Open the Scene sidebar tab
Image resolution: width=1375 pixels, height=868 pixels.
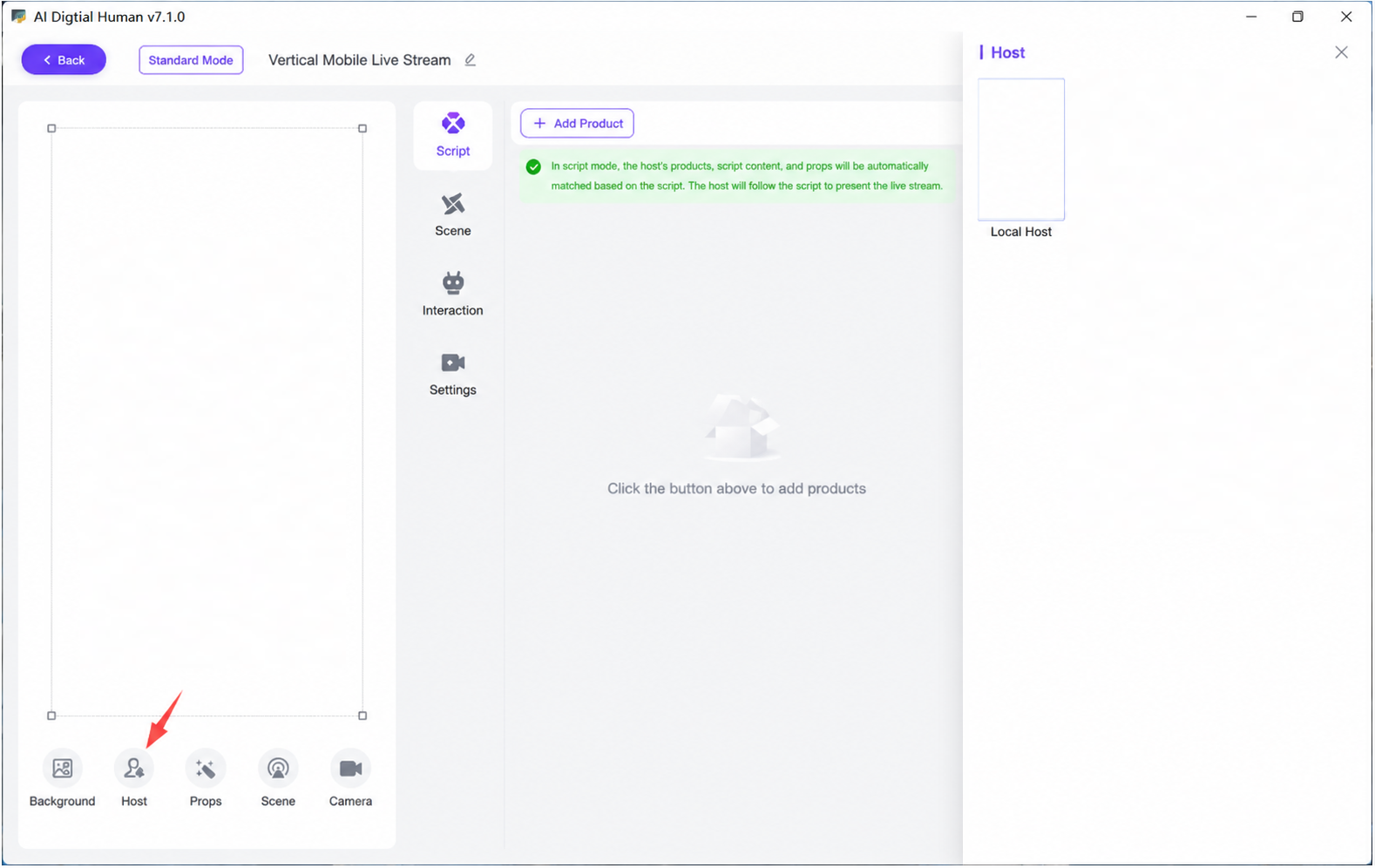coord(453,215)
